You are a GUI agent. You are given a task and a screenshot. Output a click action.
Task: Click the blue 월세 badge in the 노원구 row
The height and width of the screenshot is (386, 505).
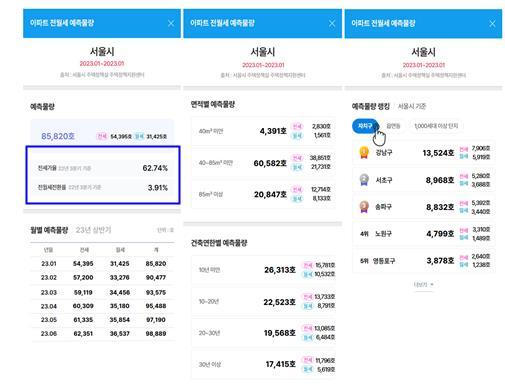point(464,238)
